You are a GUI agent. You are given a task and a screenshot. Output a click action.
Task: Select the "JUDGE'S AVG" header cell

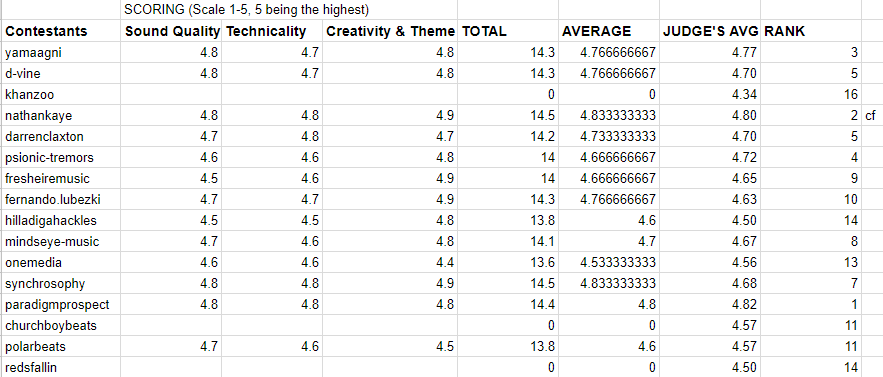pos(710,31)
